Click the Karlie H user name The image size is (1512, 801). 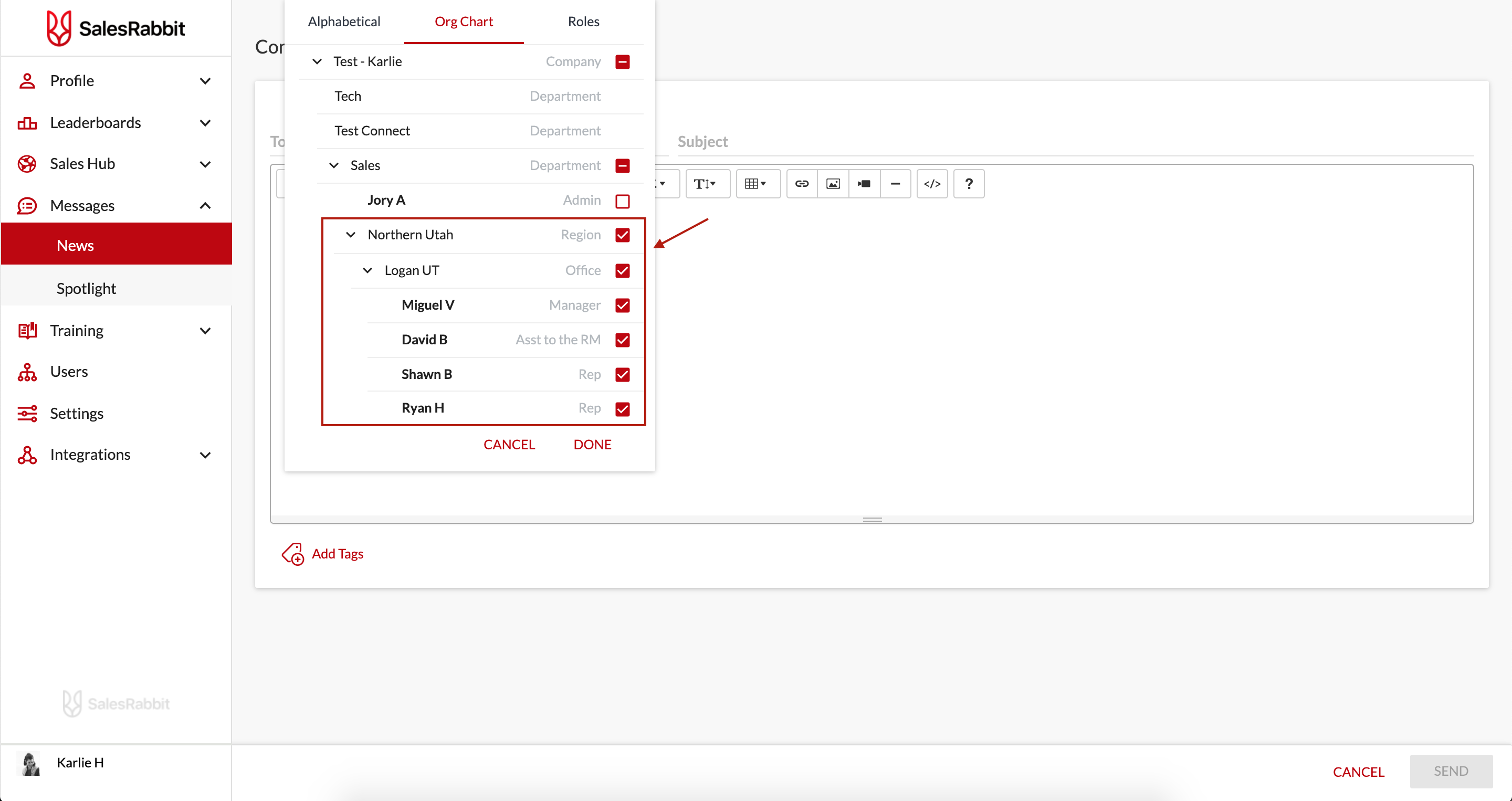pyautogui.click(x=80, y=762)
